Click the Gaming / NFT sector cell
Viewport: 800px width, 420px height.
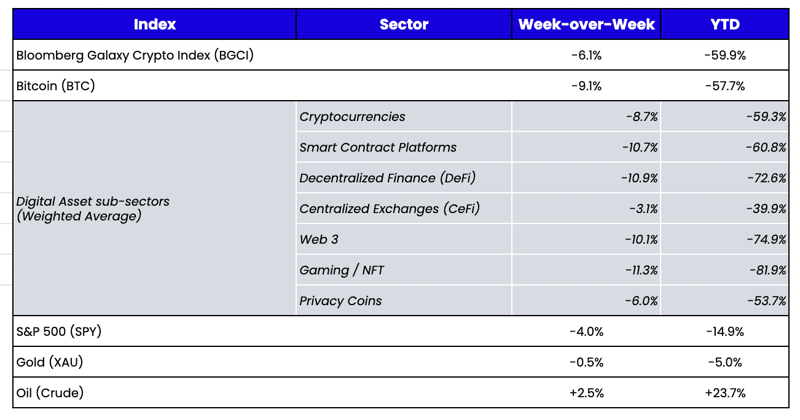(343, 270)
